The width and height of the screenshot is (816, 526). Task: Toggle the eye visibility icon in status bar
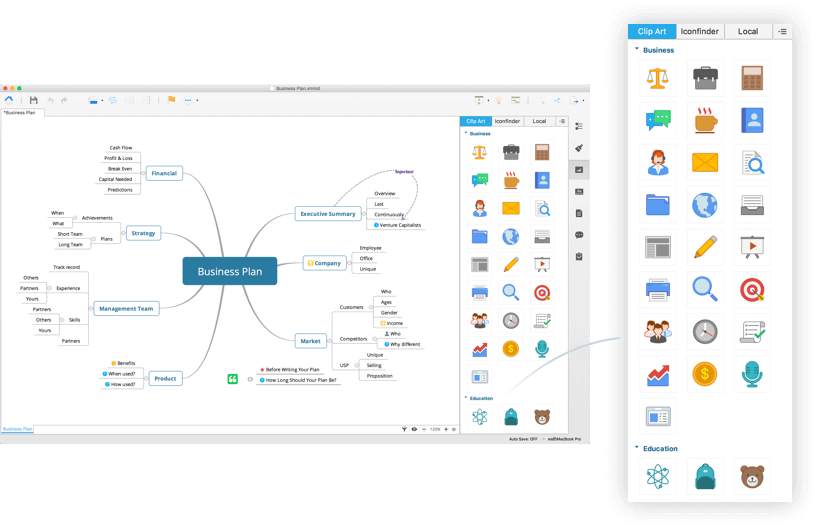click(x=414, y=429)
